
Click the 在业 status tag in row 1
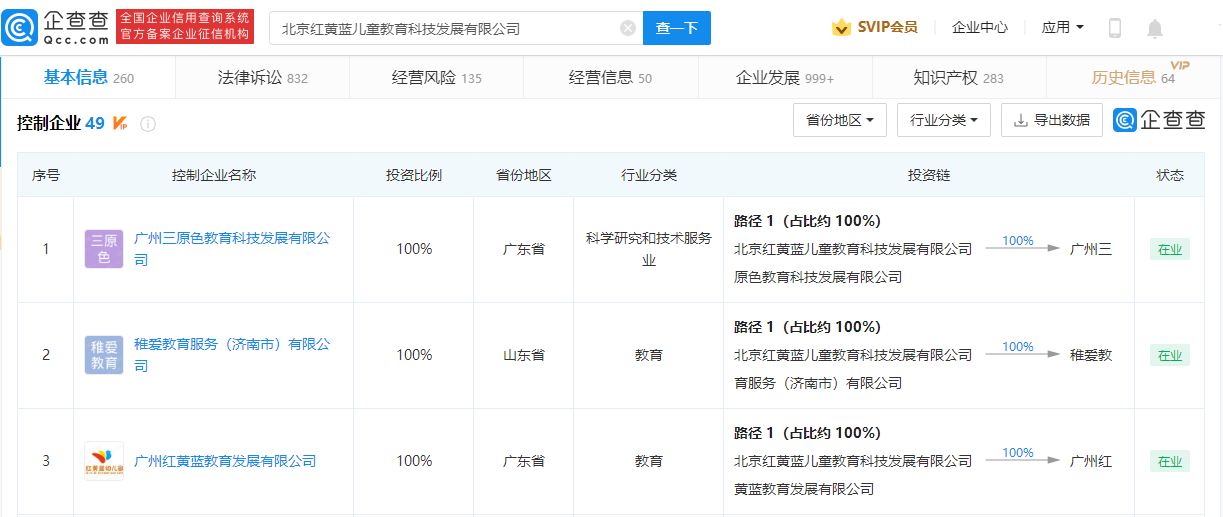click(x=1170, y=249)
